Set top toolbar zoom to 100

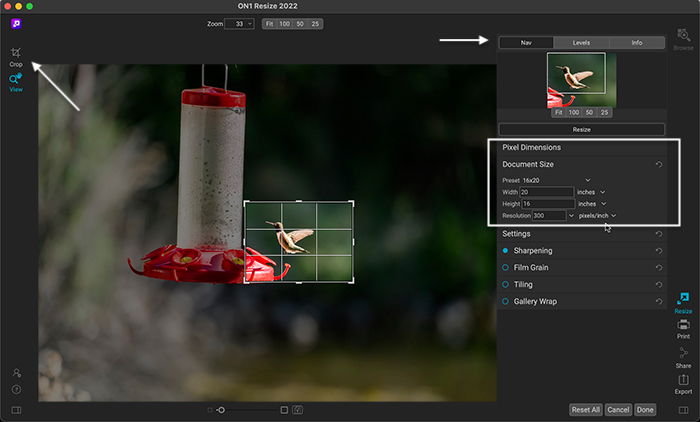point(284,24)
